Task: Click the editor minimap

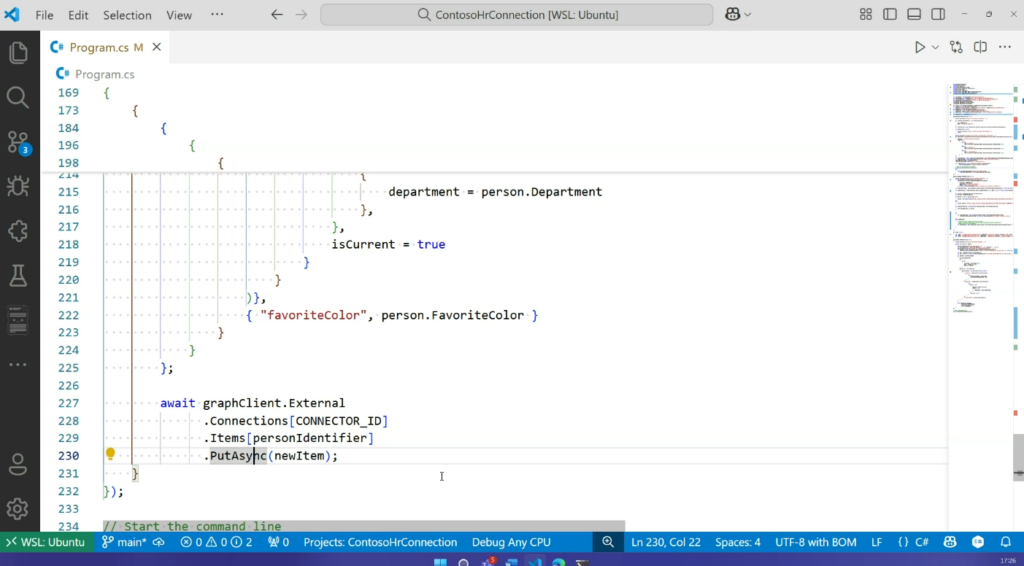Action: (982, 196)
